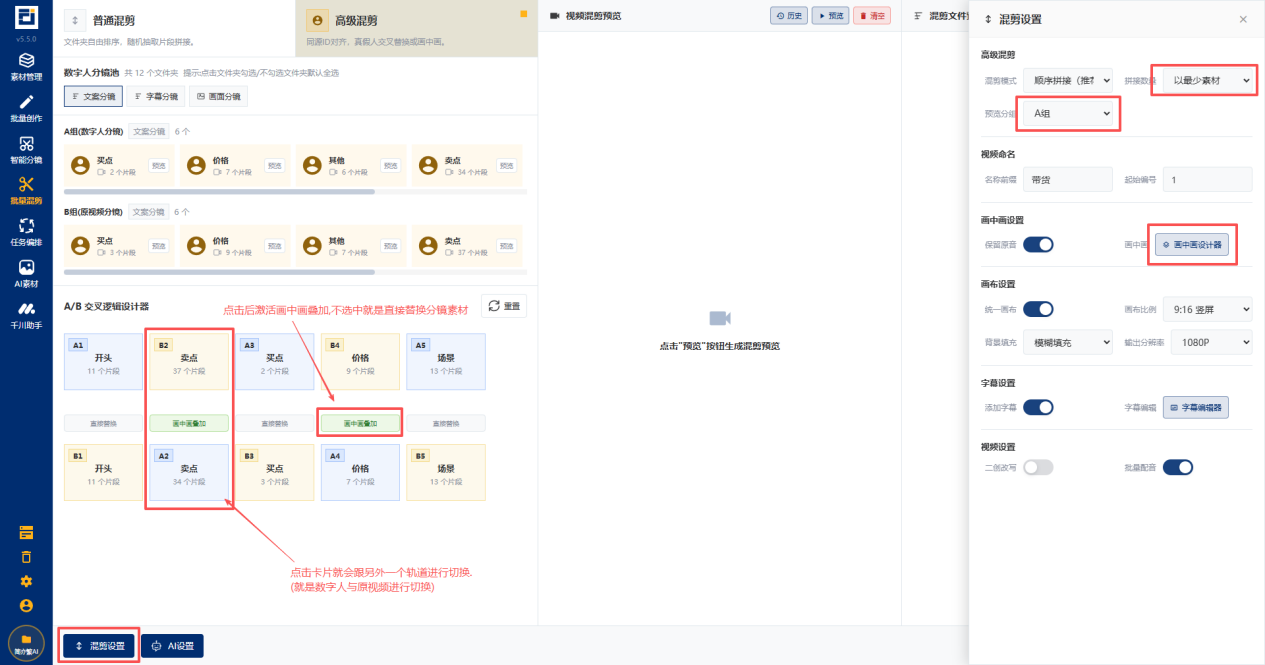Select the 文案分镜 tab
The image size is (1265, 665).
[x=93, y=96]
